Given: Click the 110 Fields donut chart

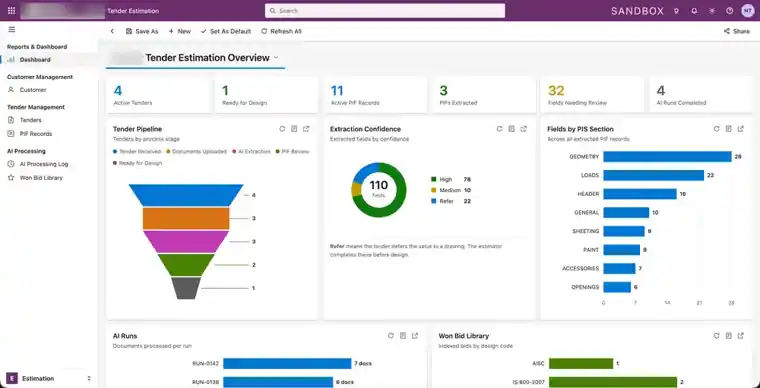Looking at the screenshot, I should pos(379,190).
